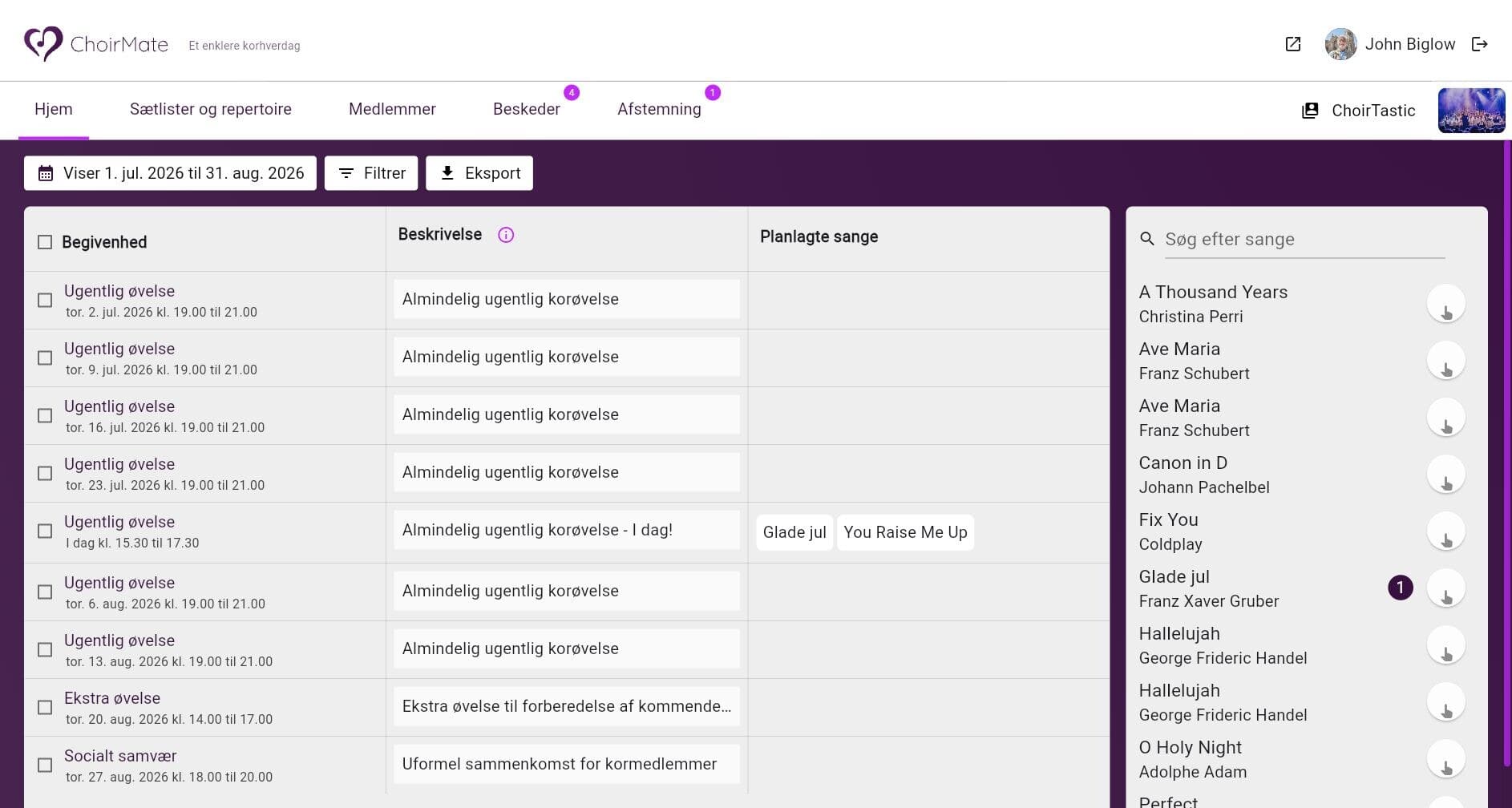Open the Beskeder tab
Image resolution: width=1512 pixels, height=808 pixels.
click(527, 109)
